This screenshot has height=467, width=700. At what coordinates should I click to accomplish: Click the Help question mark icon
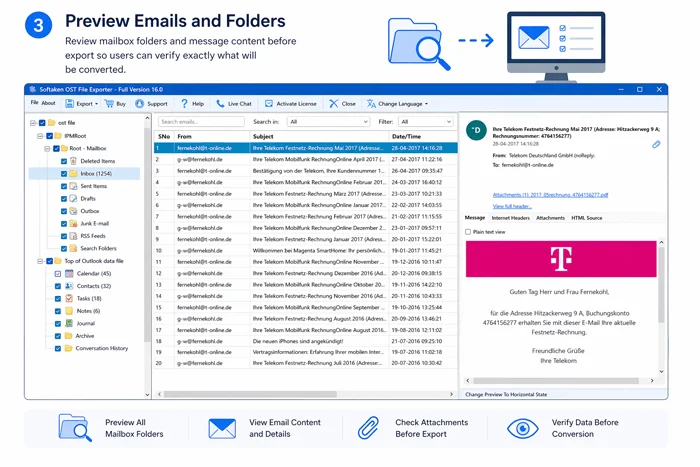coord(184,104)
